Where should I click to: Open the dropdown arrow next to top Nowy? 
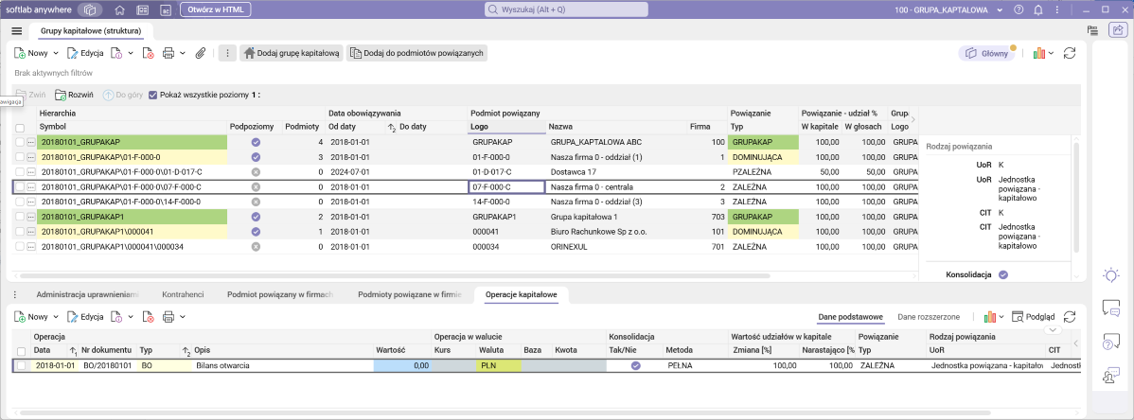(x=56, y=53)
